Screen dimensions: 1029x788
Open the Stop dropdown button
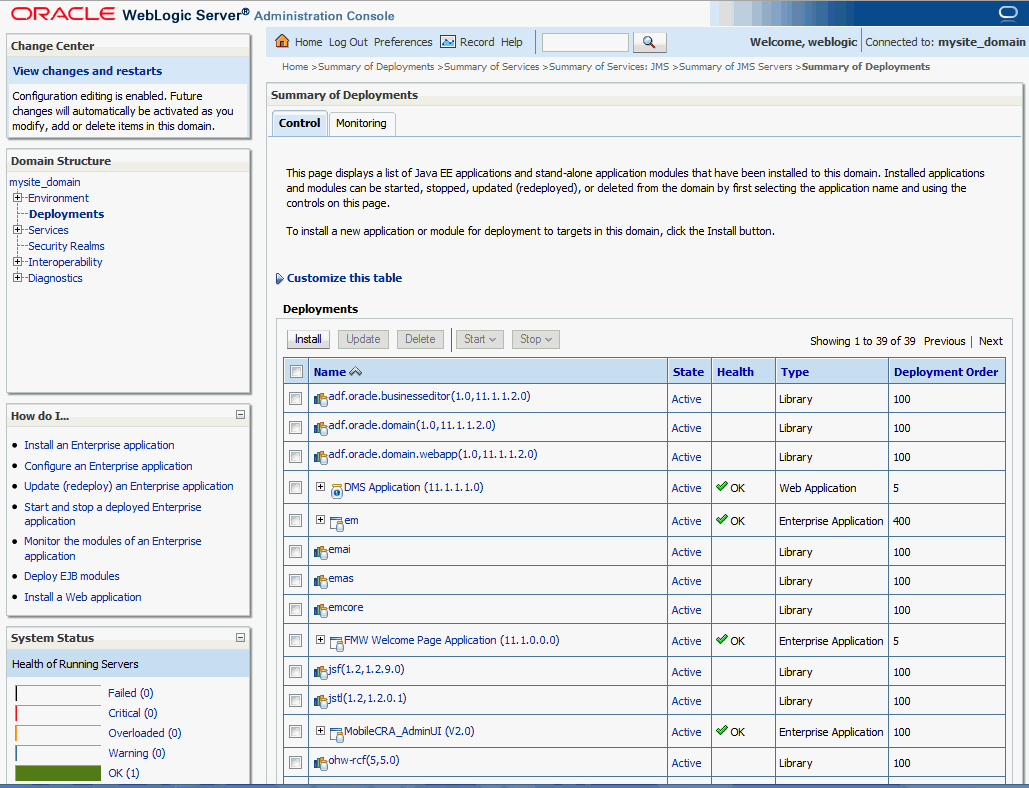pos(536,339)
